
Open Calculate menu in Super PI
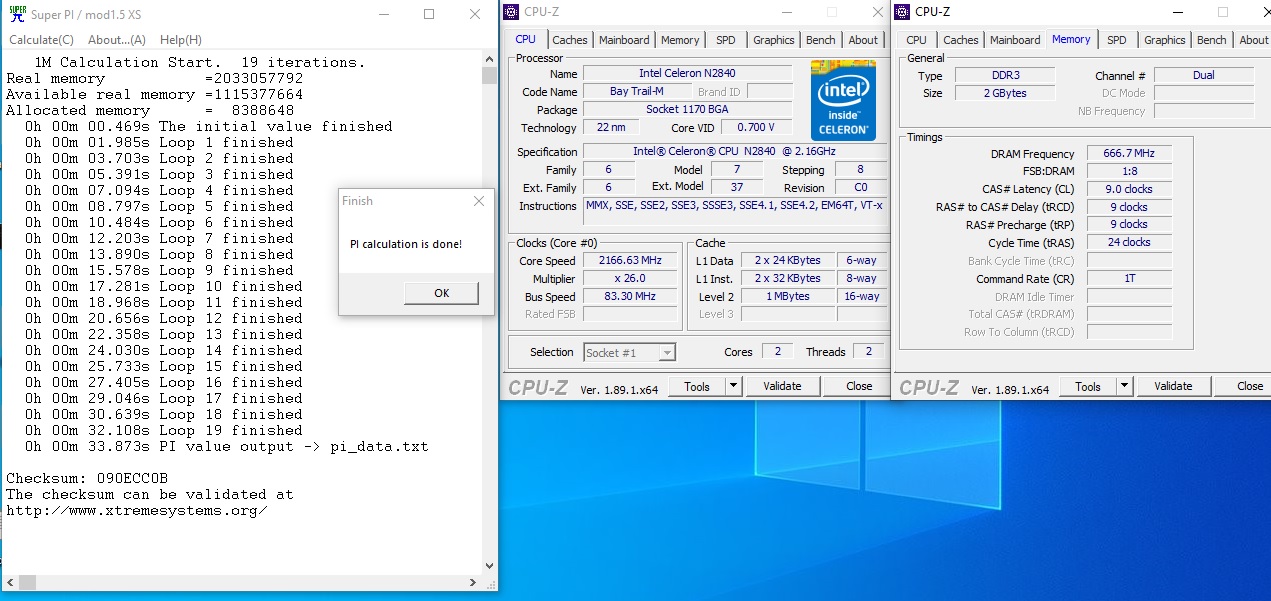pyautogui.click(x=41, y=40)
